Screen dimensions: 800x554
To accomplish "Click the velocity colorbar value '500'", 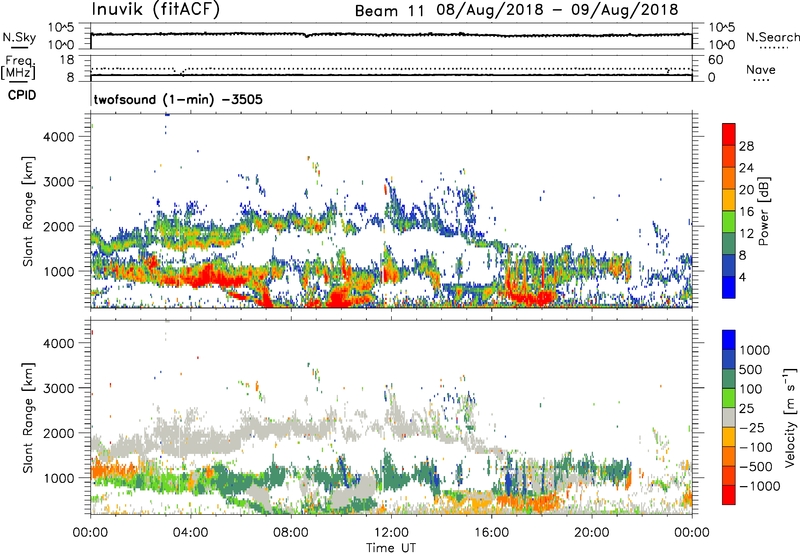I will tap(751, 369).
